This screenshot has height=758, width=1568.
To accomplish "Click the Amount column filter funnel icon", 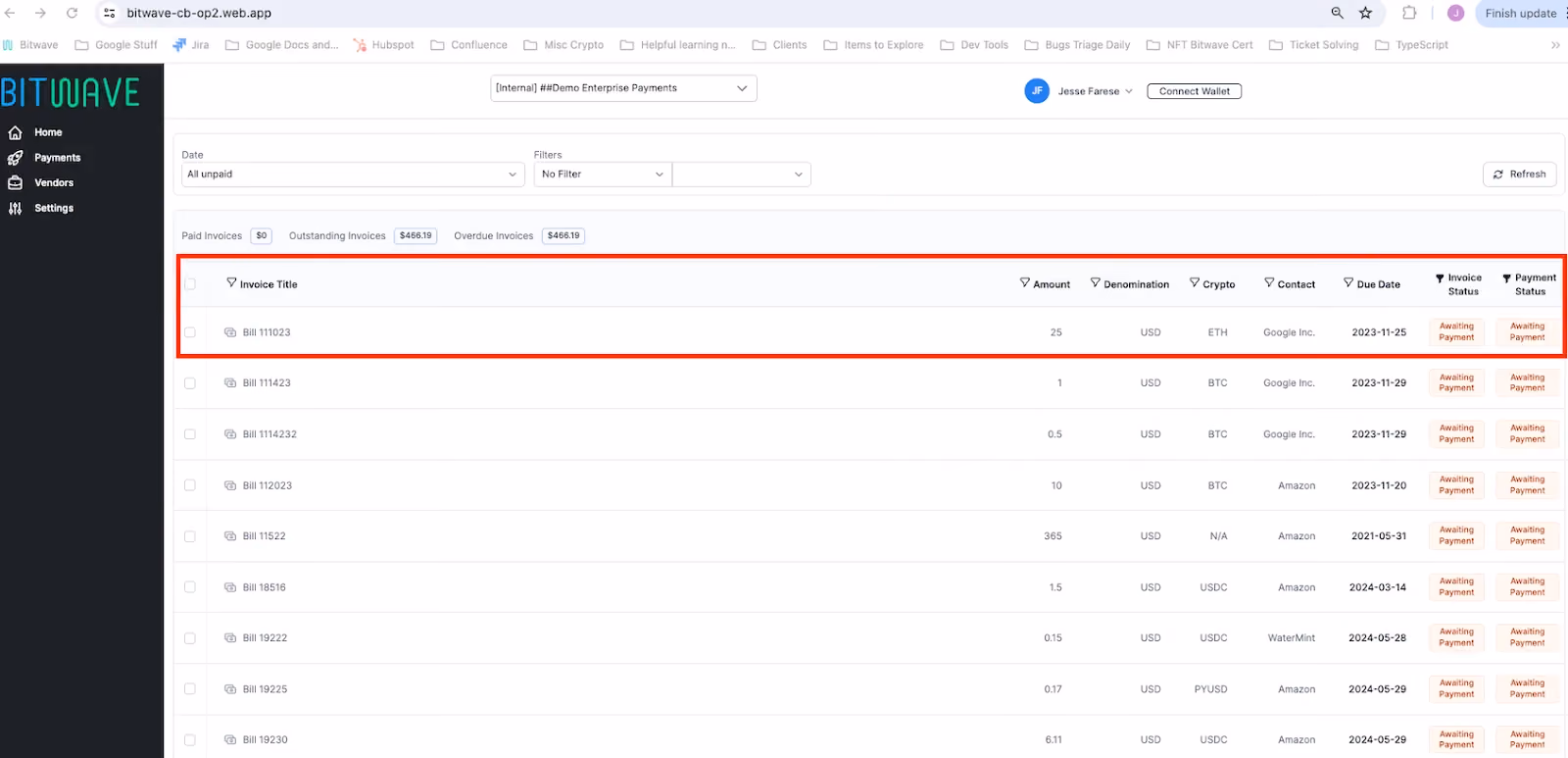I will pos(1024,282).
